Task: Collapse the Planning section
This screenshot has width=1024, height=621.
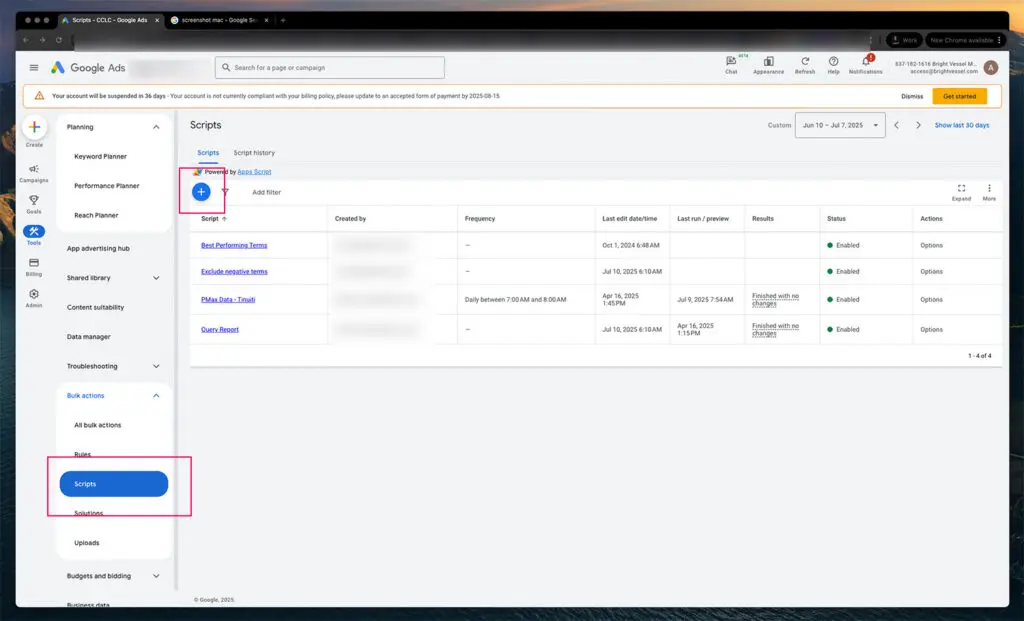Action: (156, 127)
